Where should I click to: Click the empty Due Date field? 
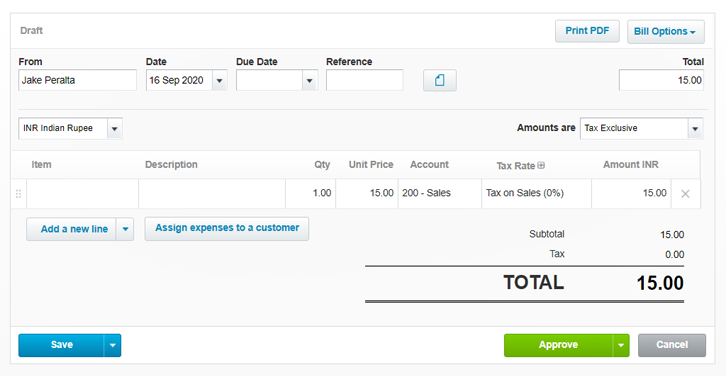click(x=269, y=81)
